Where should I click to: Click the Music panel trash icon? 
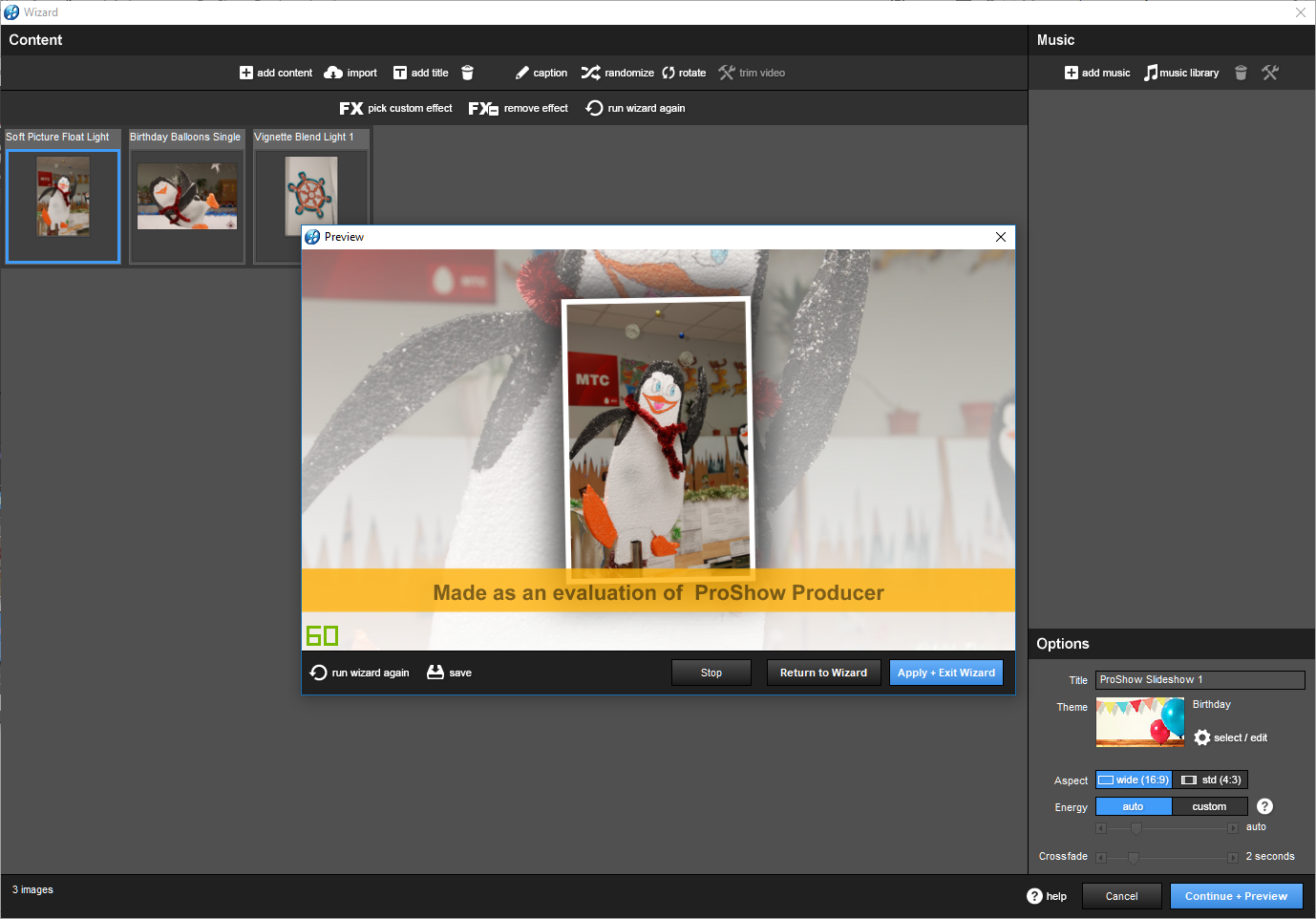pos(1241,73)
